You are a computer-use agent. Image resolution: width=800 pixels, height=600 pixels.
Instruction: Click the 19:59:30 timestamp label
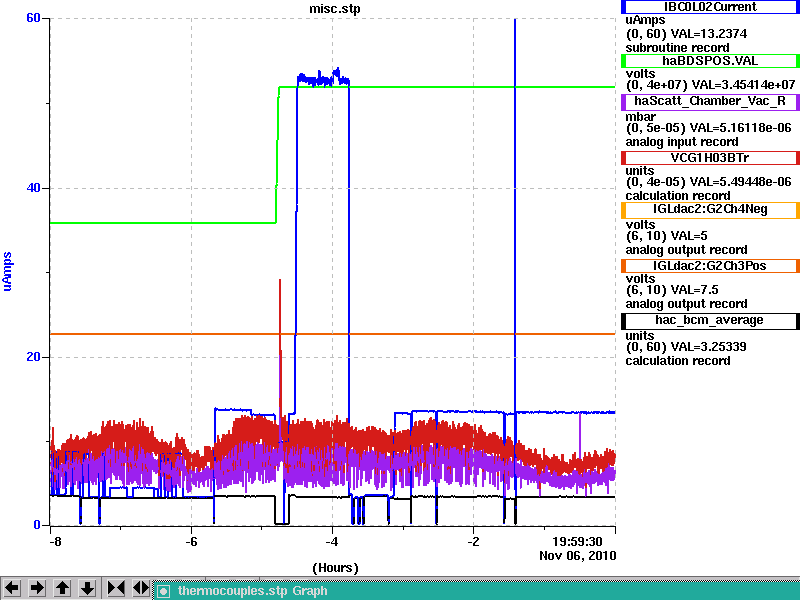pyautogui.click(x=578, y=541)
